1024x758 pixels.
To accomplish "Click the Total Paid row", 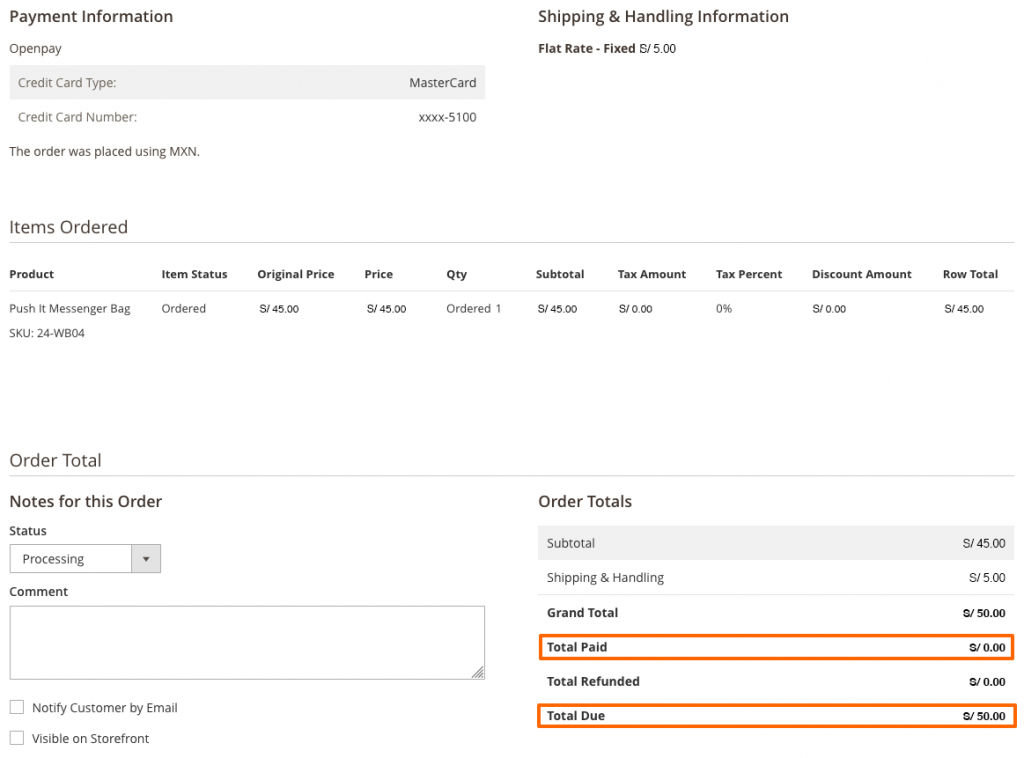I will click(776, 647).
